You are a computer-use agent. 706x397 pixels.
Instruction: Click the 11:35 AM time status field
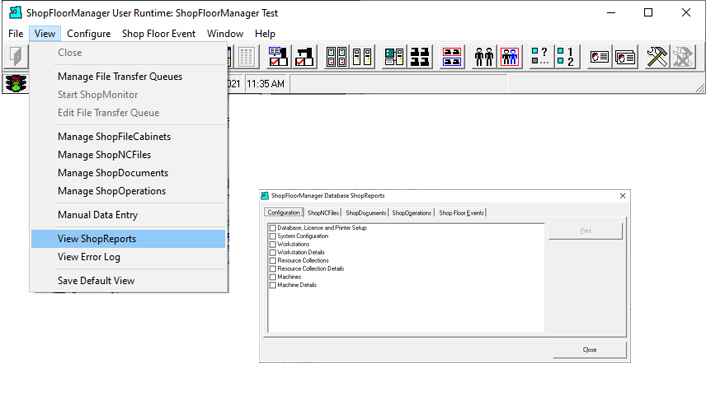pyautogui.click(x=266, y=84)
